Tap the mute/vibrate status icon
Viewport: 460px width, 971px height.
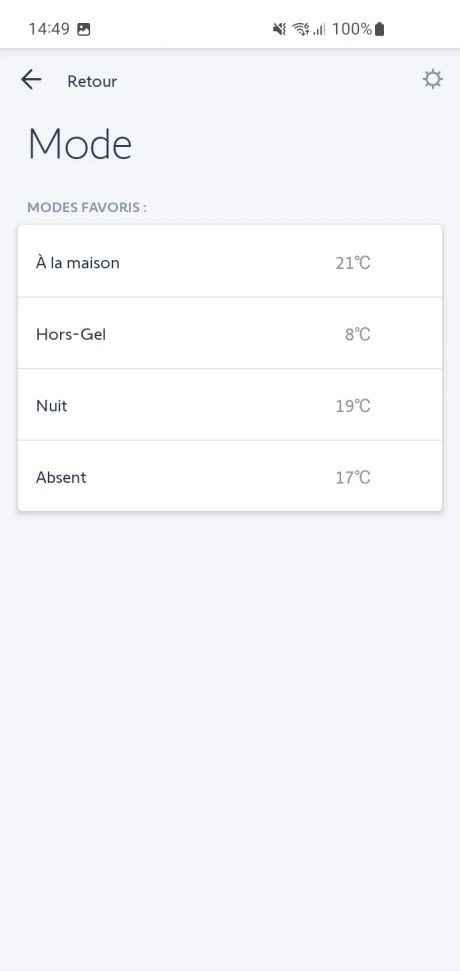point(279,28)
